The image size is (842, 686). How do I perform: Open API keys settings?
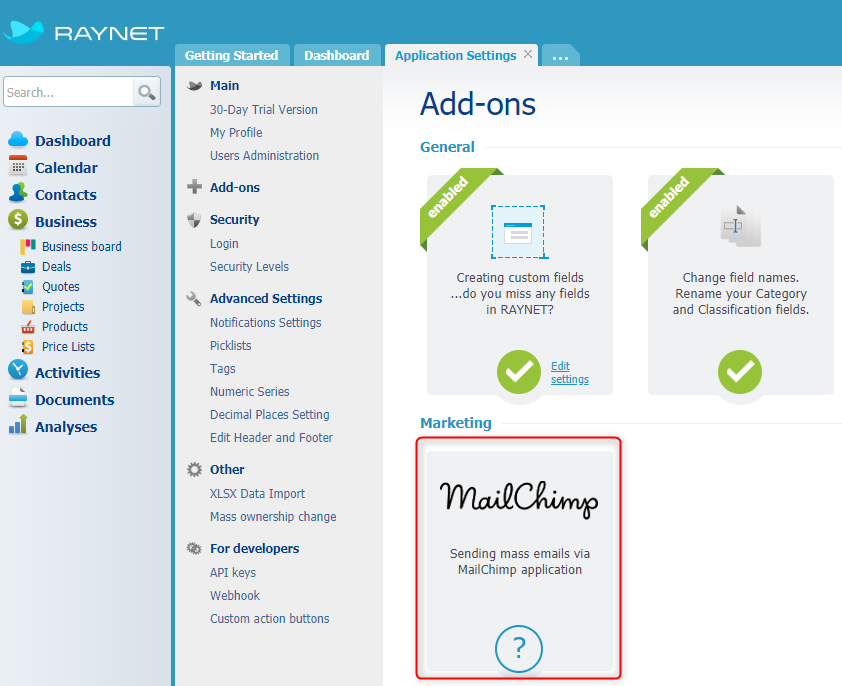tap(233, 573)
